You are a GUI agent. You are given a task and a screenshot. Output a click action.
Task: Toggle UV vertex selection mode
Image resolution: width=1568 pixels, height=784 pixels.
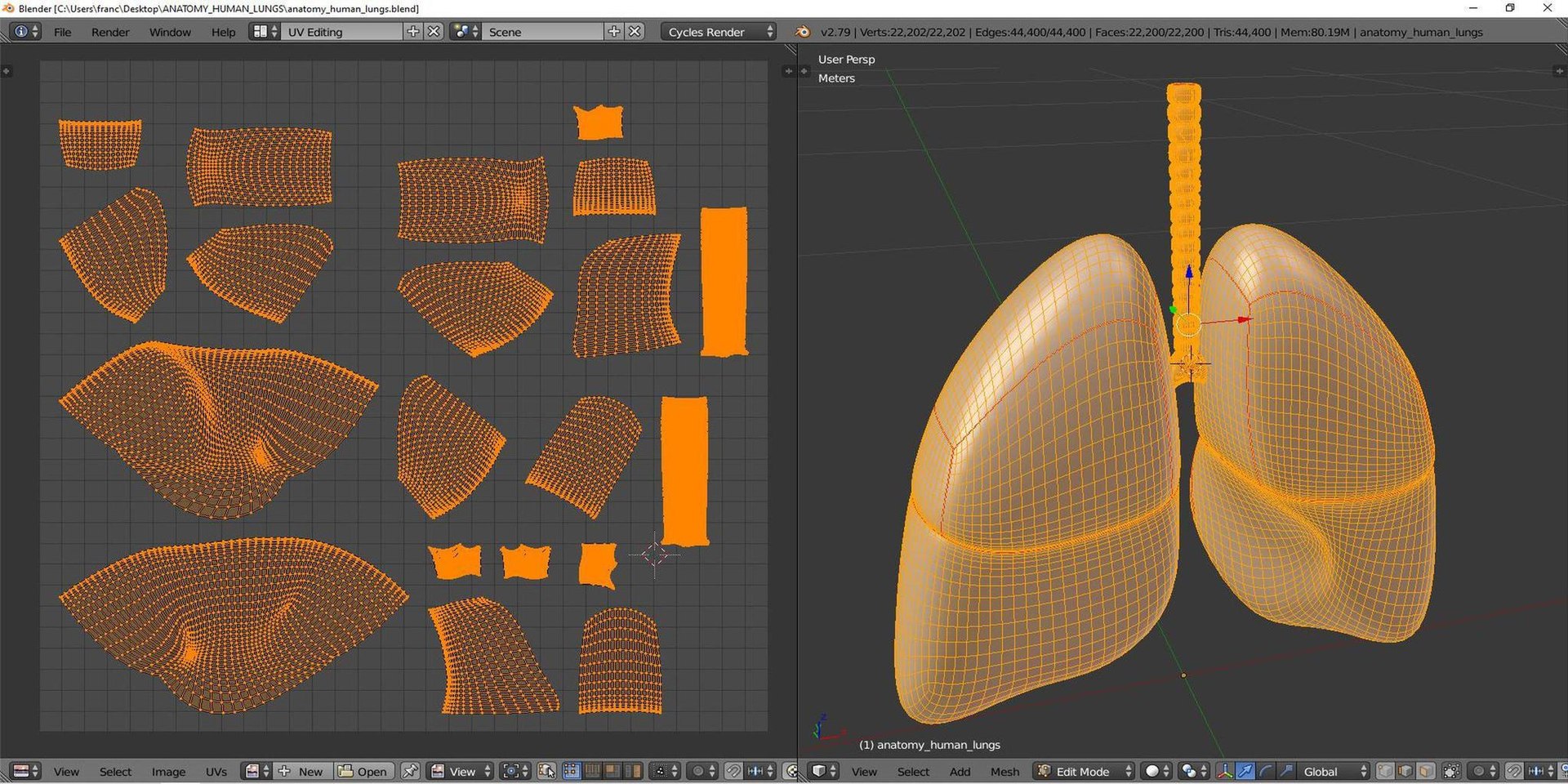point(572,771)
